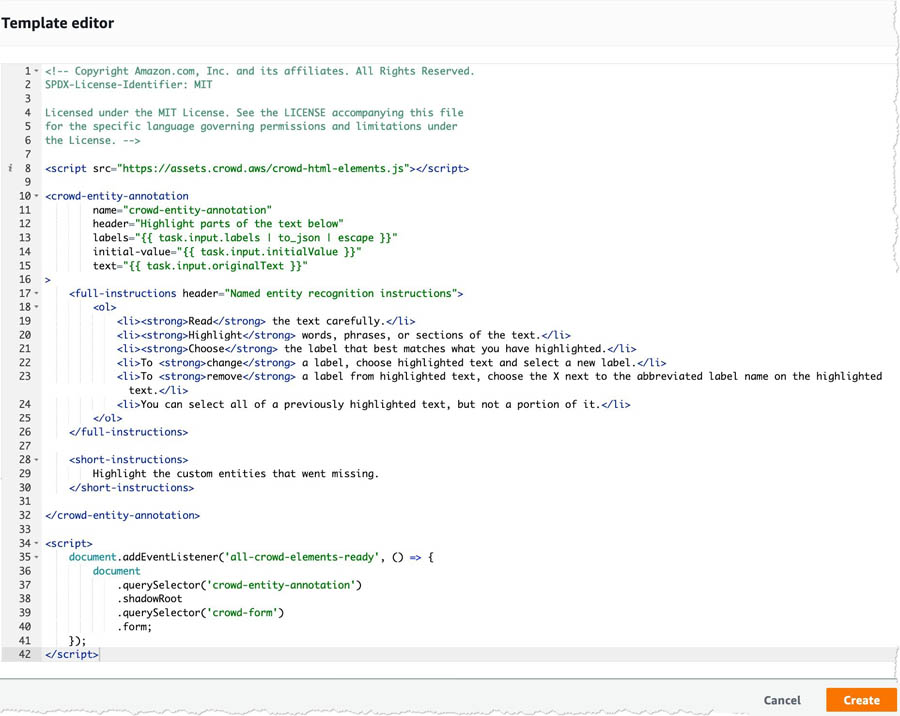Click the Create button
Screen dimensions: 900x716
pyautogui.click(x=861, y=700)
